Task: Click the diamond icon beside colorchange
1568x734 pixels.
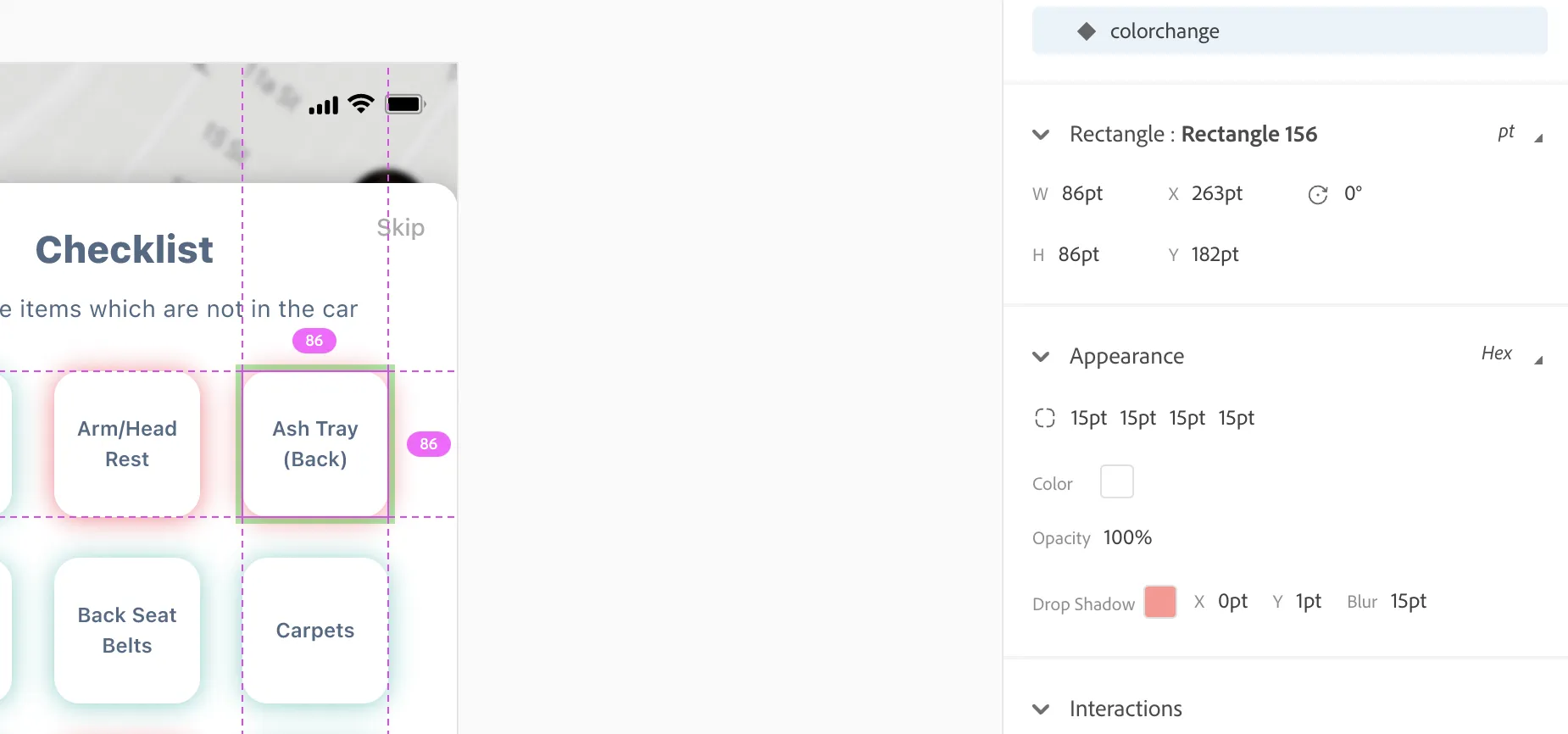Action: click(x=1086, y=31)
